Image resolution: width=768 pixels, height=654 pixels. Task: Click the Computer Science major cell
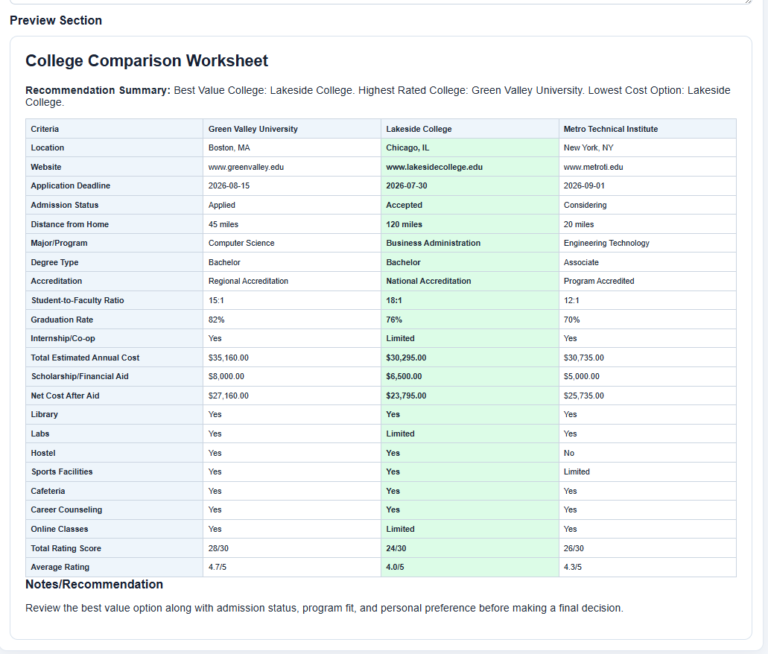(x=292, y=243)
